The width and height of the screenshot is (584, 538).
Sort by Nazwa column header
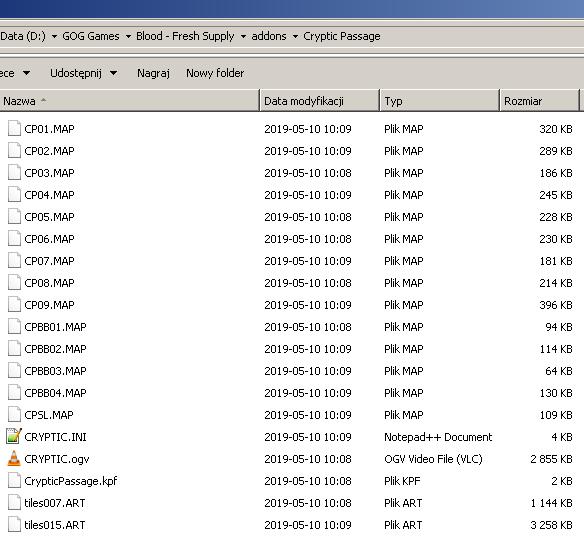click(x=129, y=101)
